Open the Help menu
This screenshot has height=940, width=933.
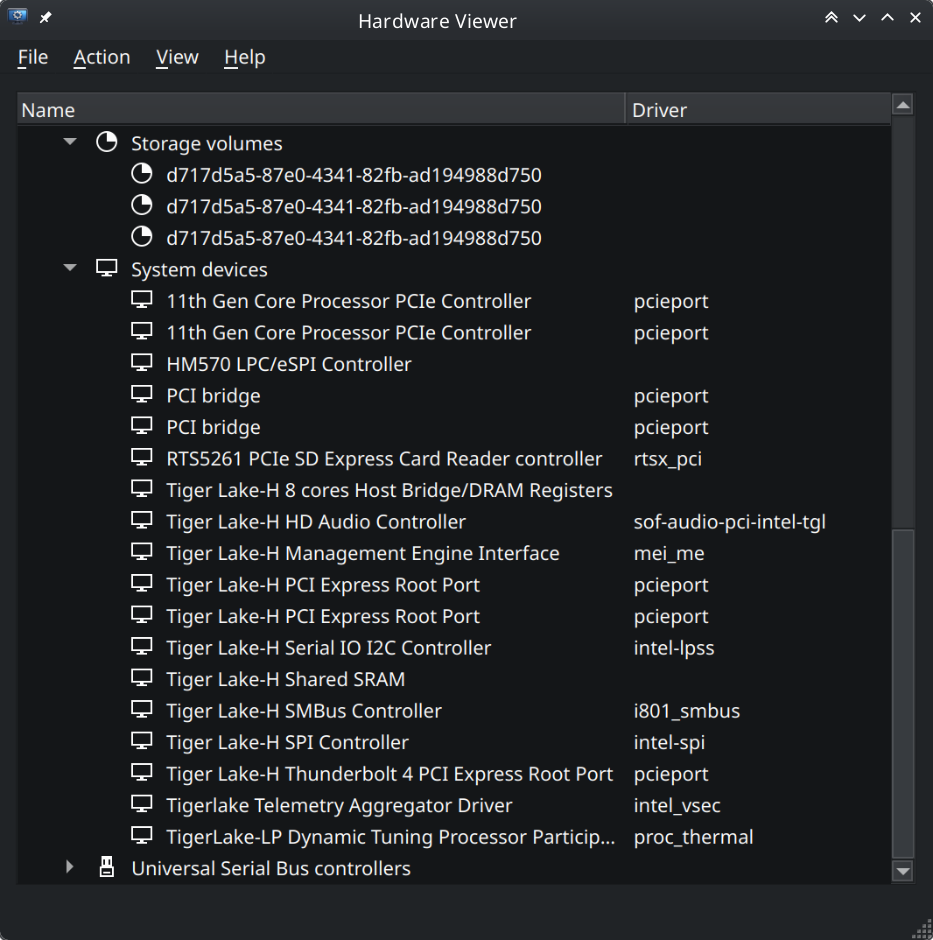(244, 57)
